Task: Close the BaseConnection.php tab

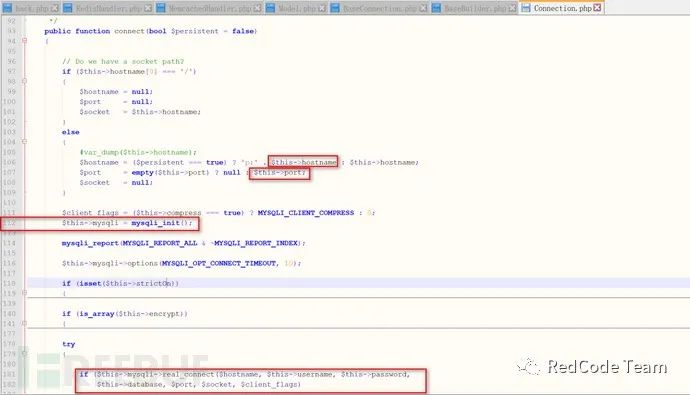Action: tap(423, 8)
